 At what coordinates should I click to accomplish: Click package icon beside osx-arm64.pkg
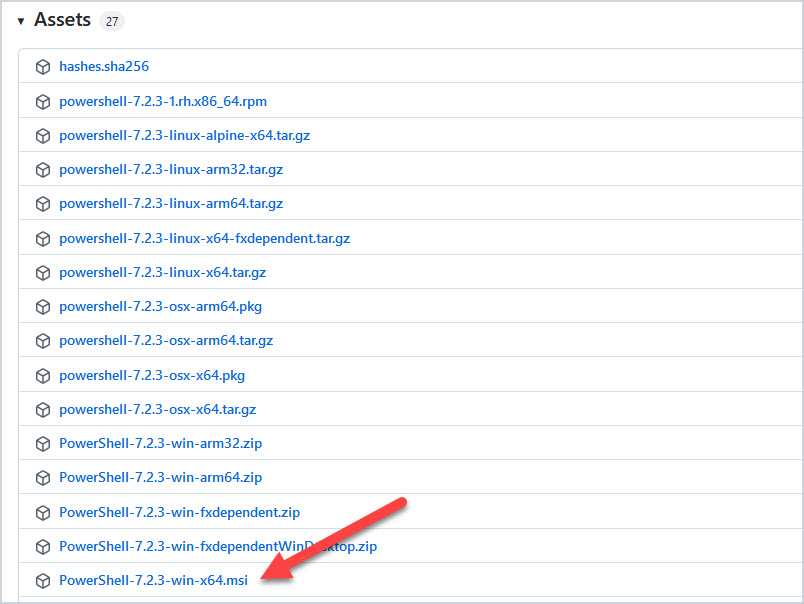[x=43, y=307]
